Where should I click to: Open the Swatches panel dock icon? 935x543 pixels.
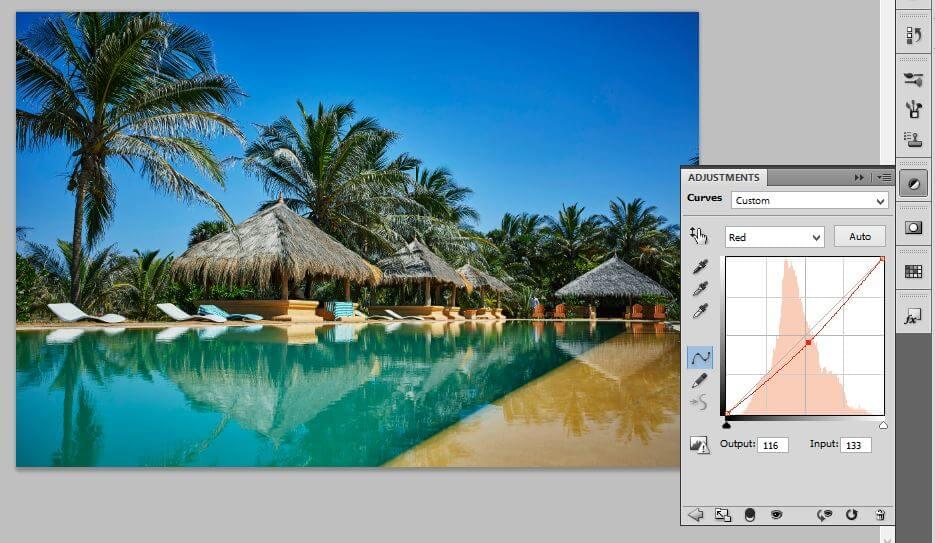pyautogui.click(x=913, y=271)
